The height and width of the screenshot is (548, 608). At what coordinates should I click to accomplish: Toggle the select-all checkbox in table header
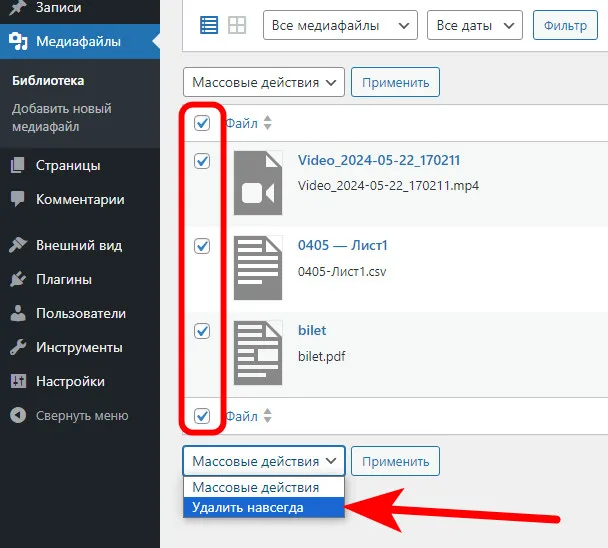click(x=202, y=123)
